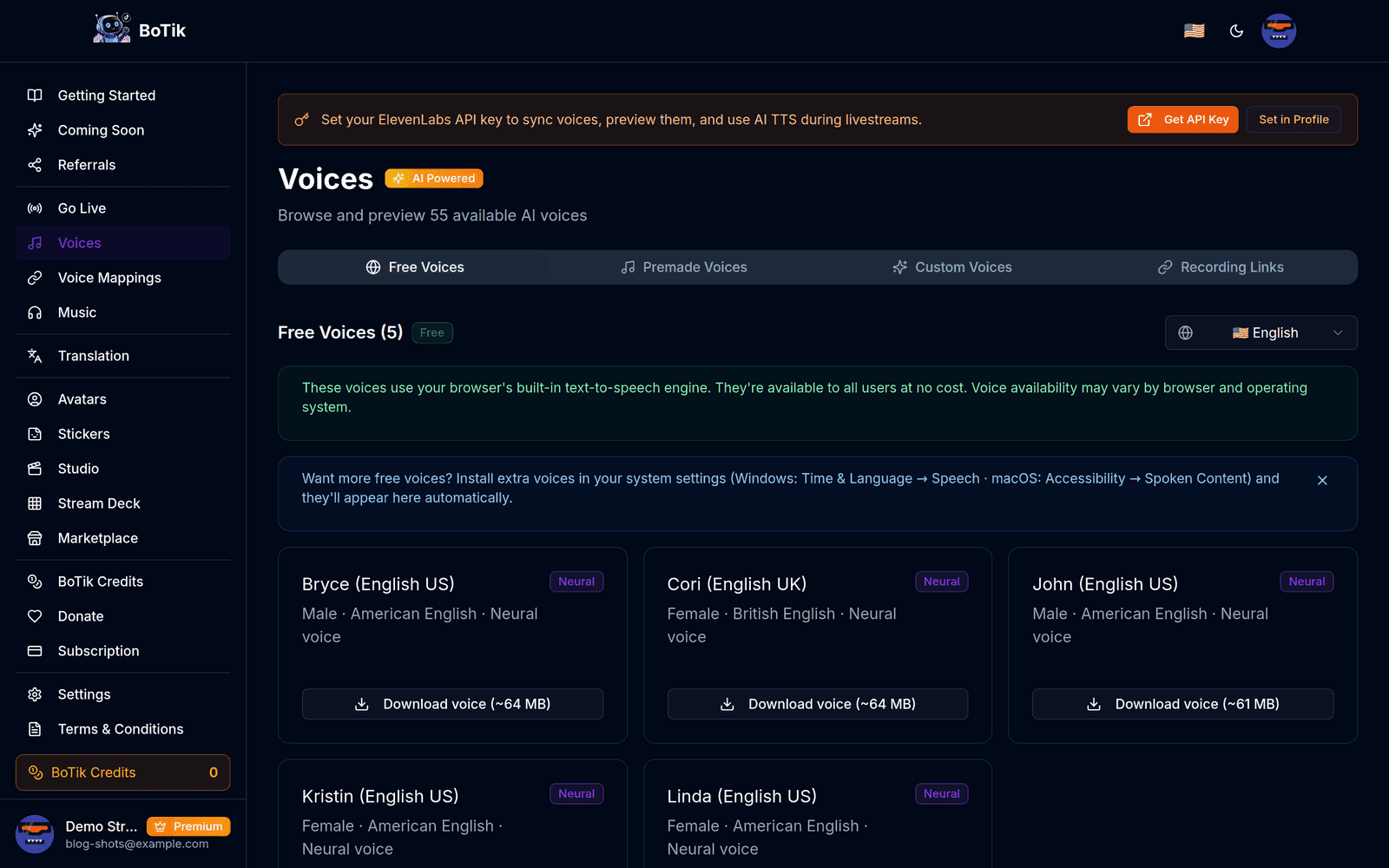The image size is (1389, 868).
Task: Switch to Custom Voices tab
Action: click(952, 267)
